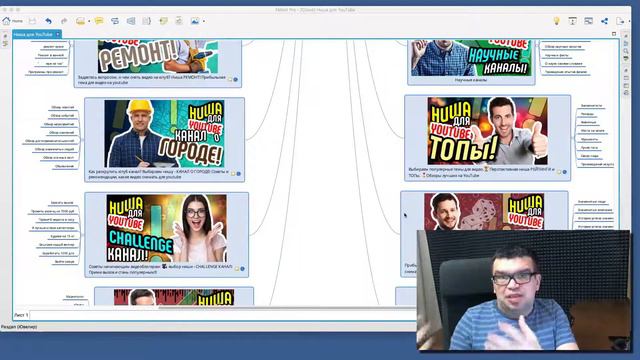The height and width of the screenshot is (360, 640).
Task: Launch presentation mode
Action: pos(572,21)
